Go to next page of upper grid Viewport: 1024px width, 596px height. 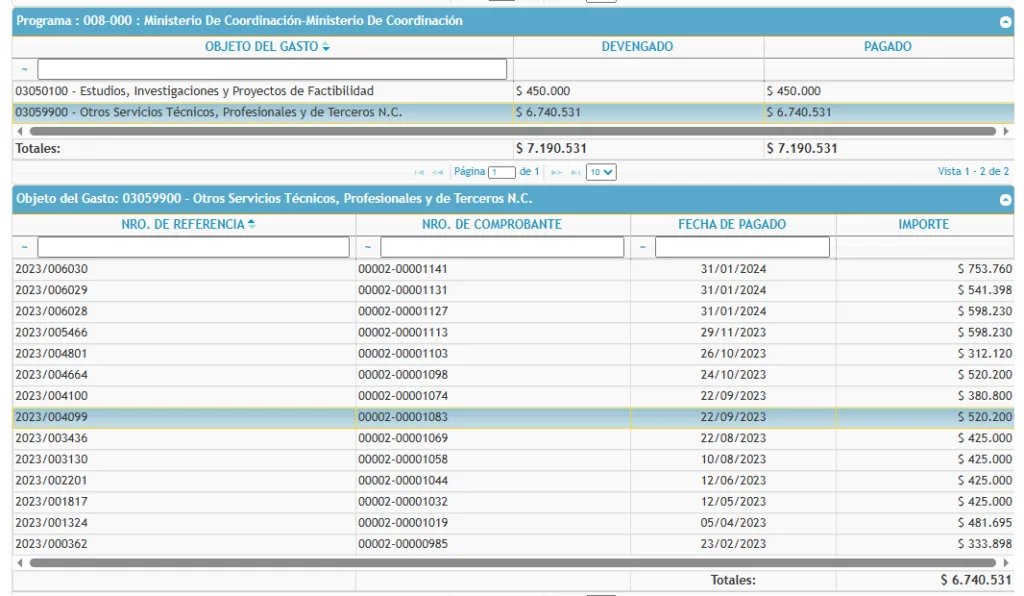click(557, 172)
